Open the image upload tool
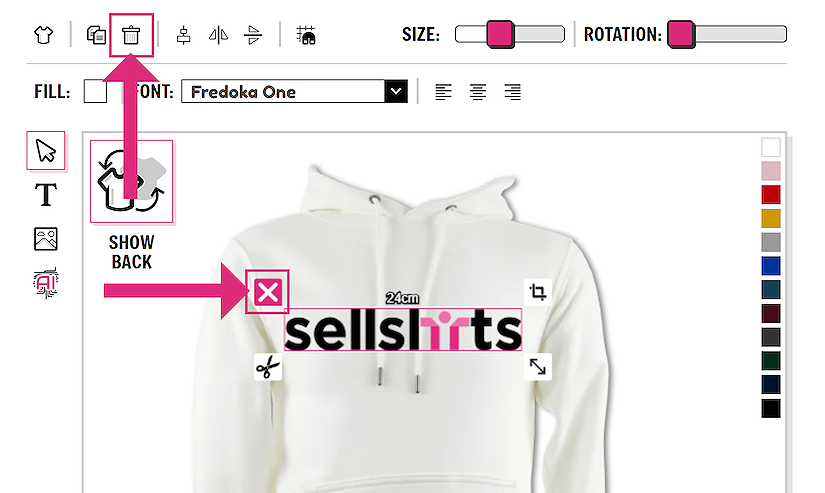 pos(46,239)
